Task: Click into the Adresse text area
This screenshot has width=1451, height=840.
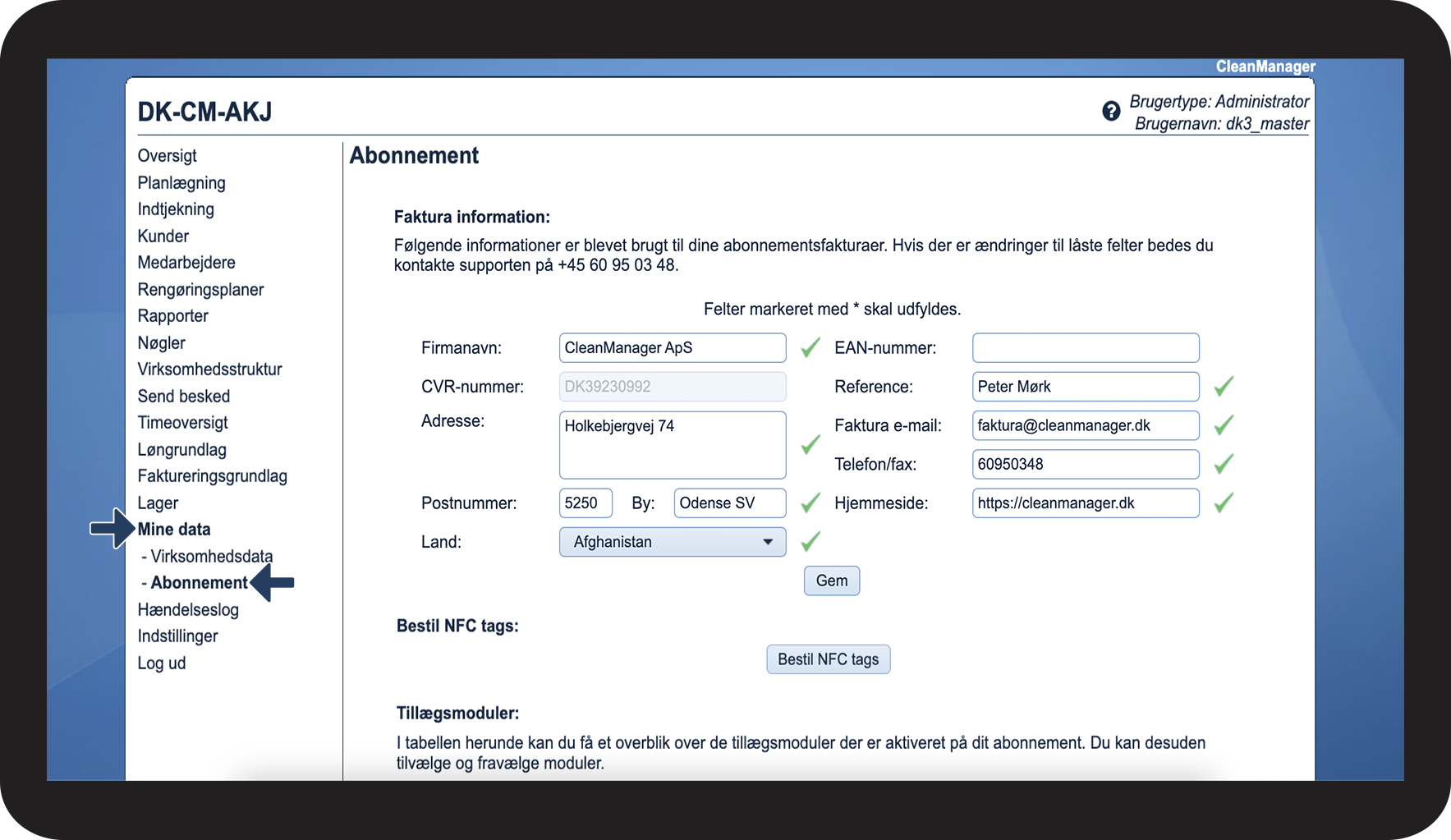Action: pyautogui.click(x=673, y=445)
